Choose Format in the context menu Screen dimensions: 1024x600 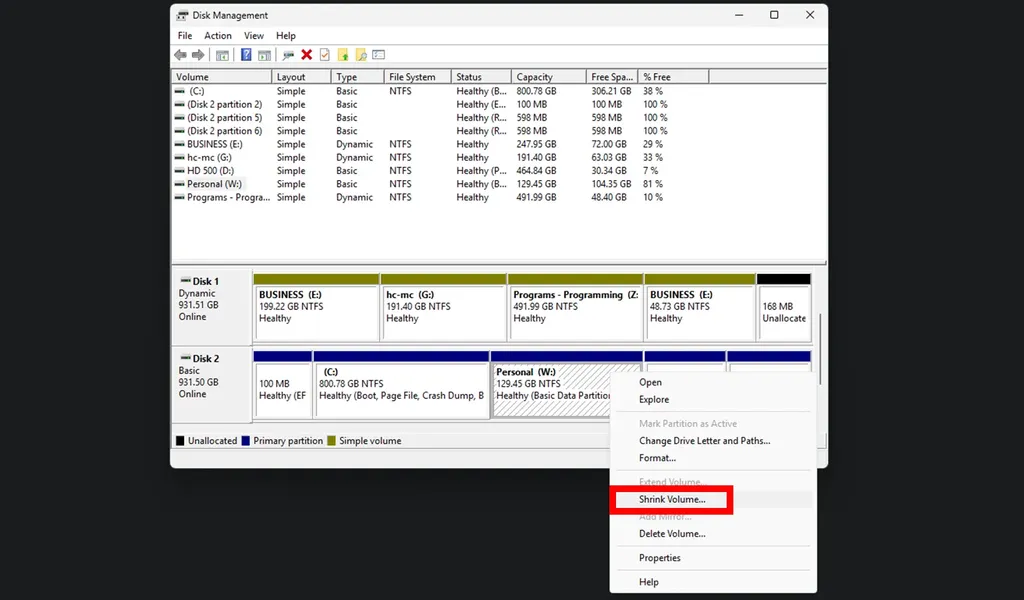657,458
